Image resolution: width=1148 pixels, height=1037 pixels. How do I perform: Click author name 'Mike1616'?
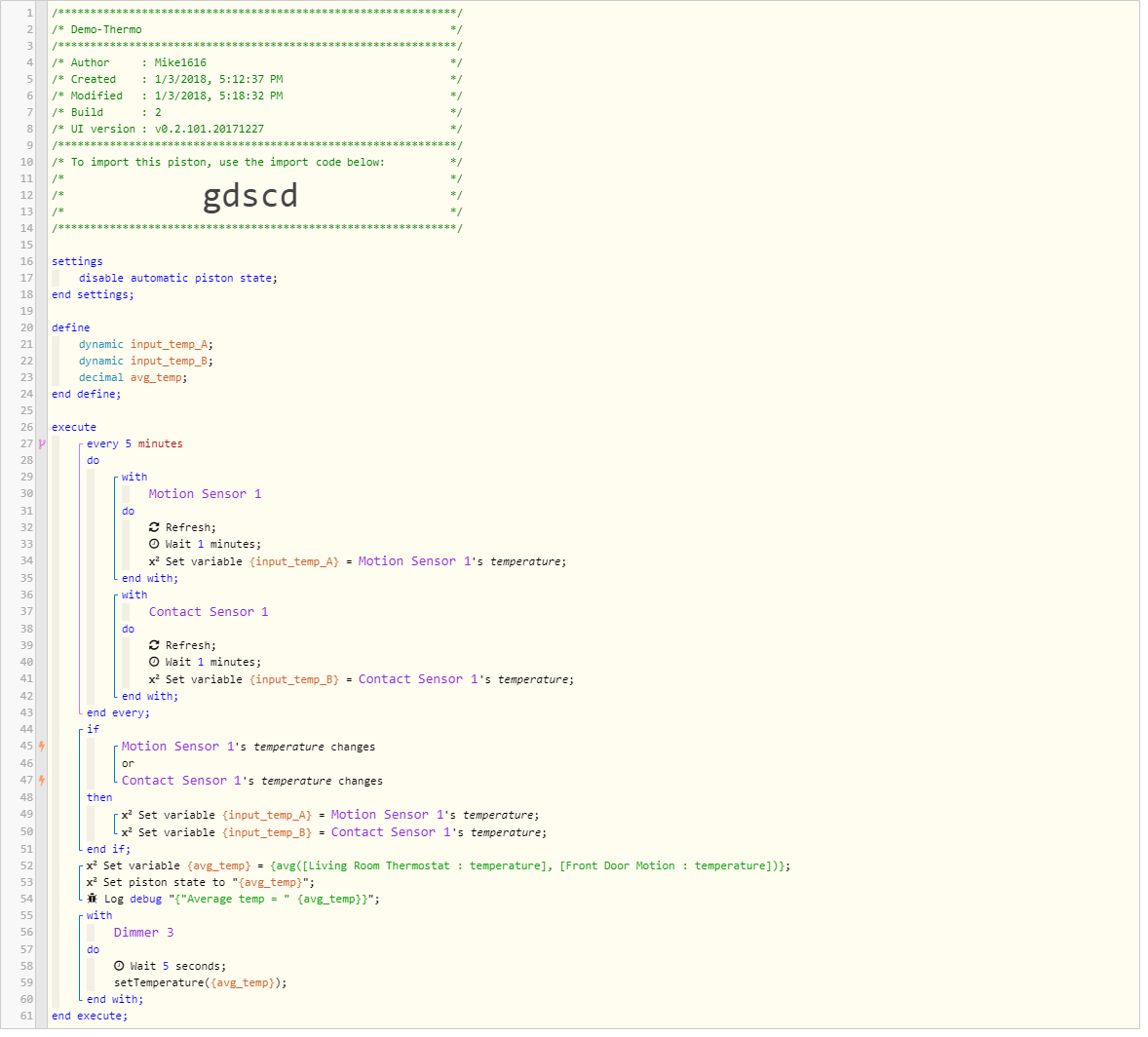180,65
